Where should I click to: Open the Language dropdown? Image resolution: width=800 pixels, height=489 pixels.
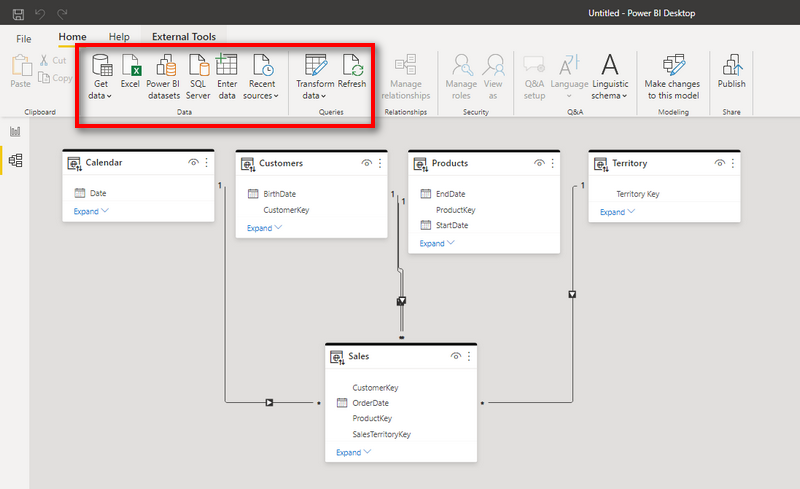pos(569,77)
